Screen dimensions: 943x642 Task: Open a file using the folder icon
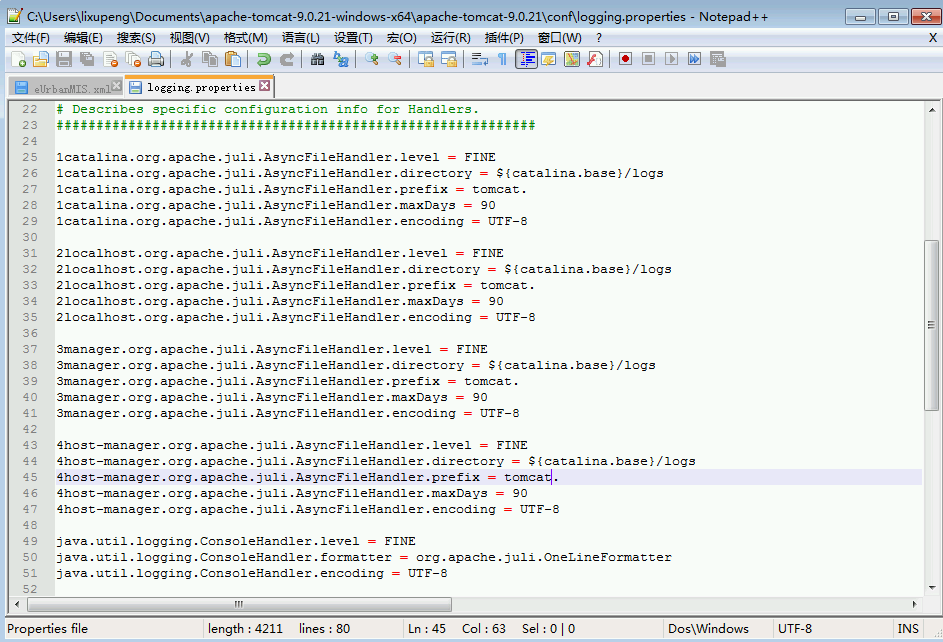(x=41, y=59)
